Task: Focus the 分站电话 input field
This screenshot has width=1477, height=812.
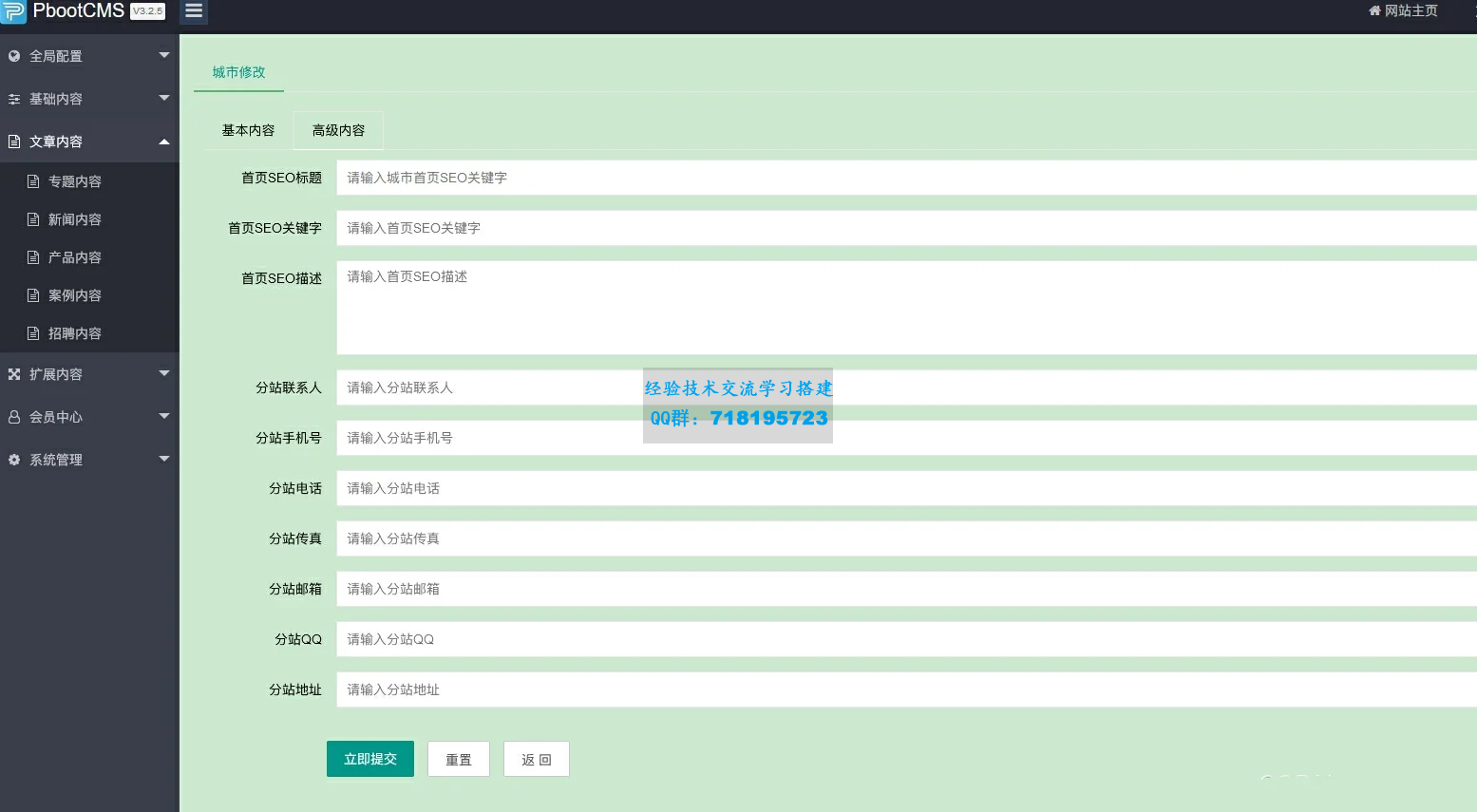Action: click(x=906, y=488)
